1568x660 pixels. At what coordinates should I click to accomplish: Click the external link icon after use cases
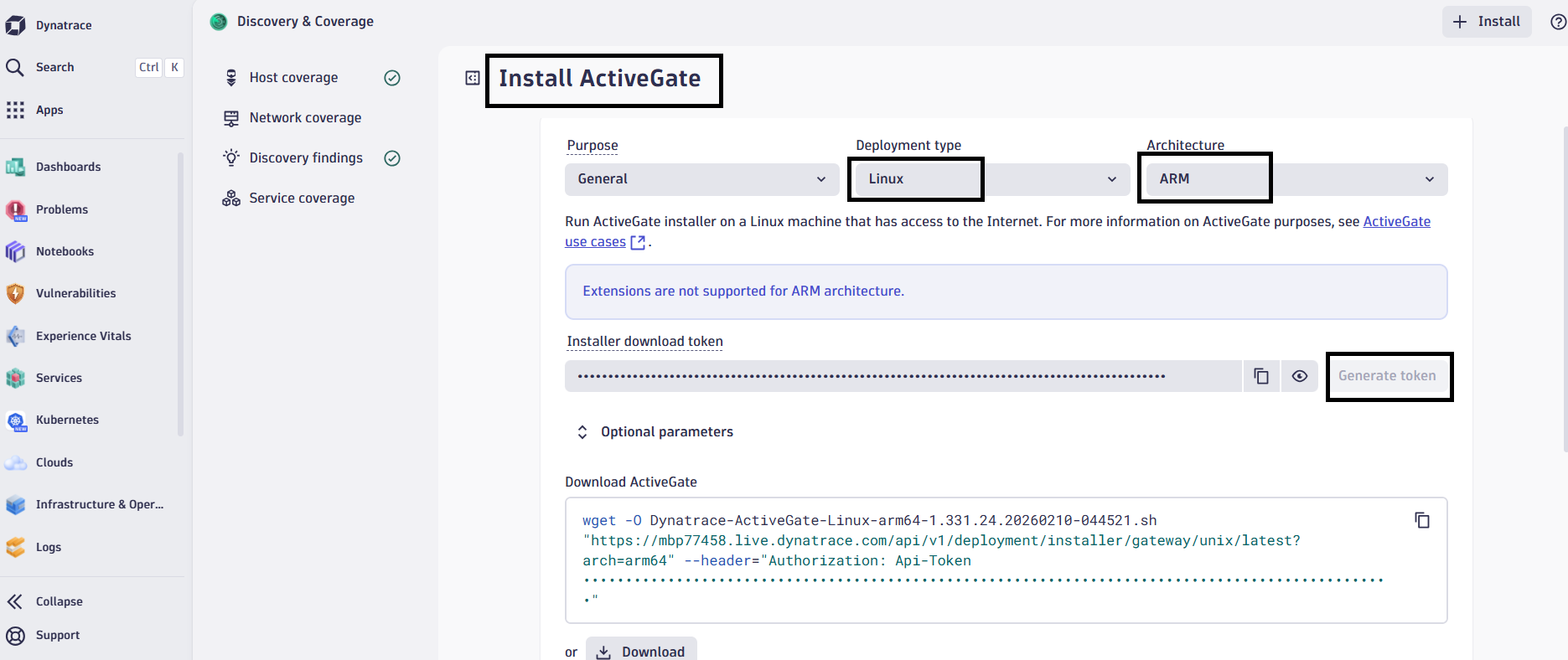638,242
